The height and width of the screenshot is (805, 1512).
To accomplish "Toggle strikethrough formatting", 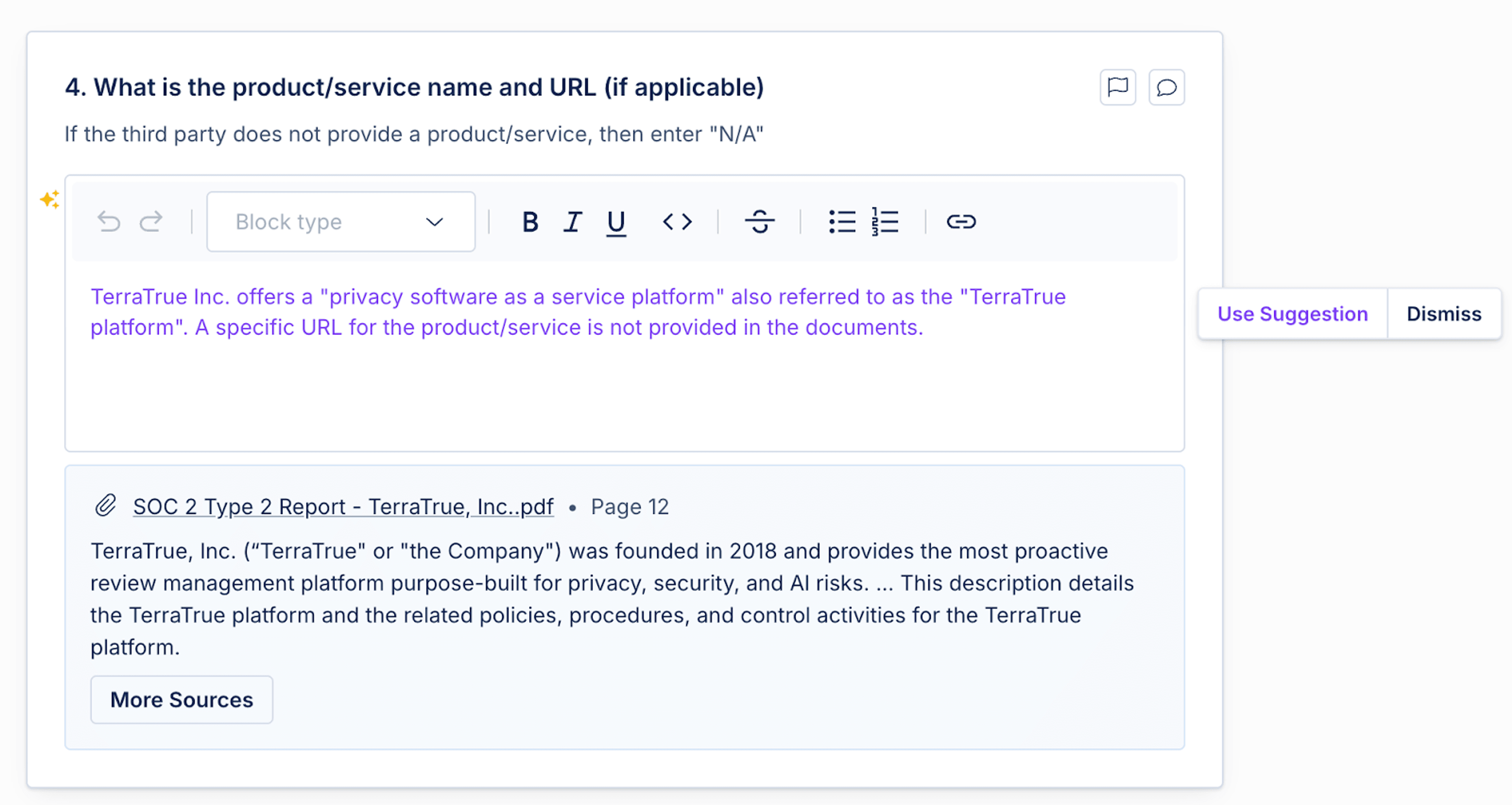I will coord(760,222).
